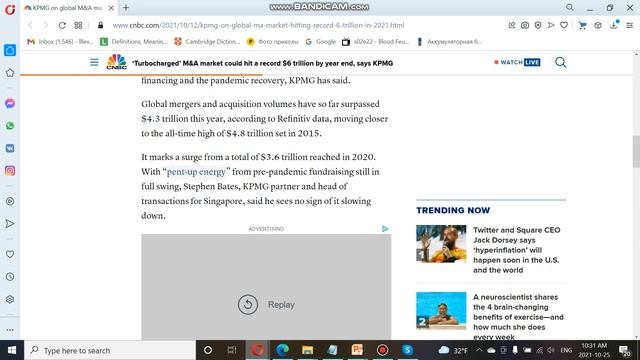Open the Jack Dorsey hyperinflation trending story
The image size is (640, 360).
[x=516, y=250]
